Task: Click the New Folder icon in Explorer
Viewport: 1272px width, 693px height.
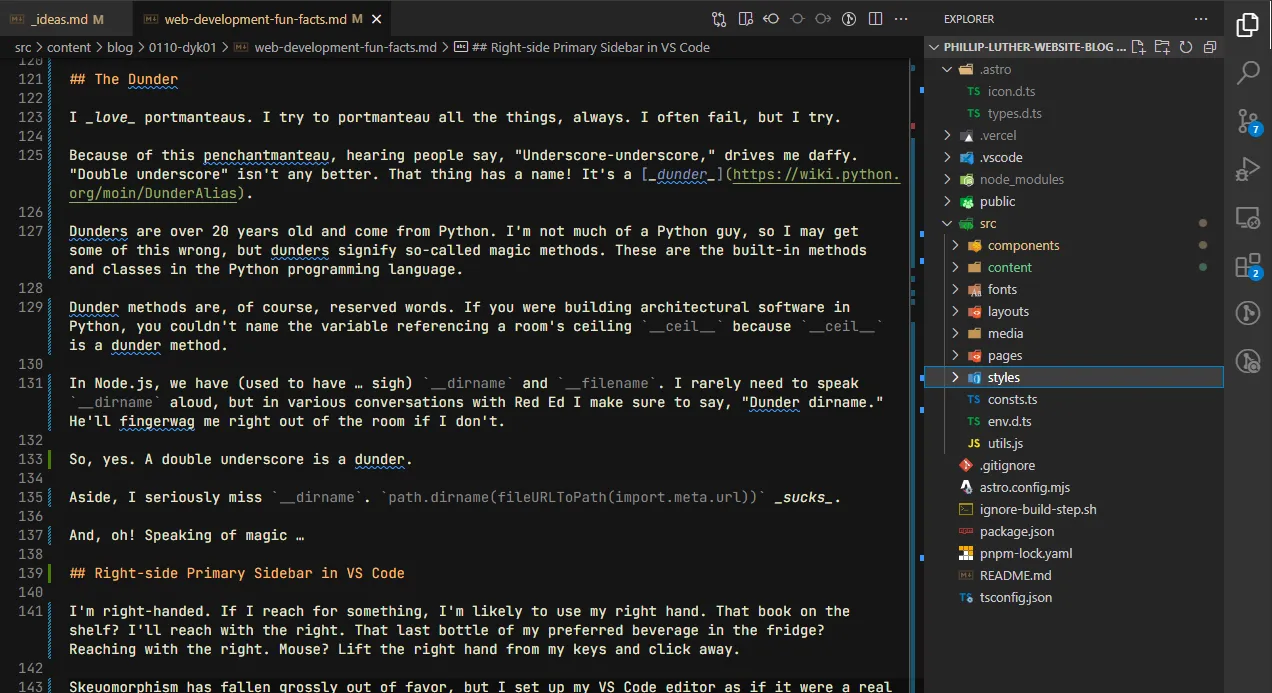Action: pyautogui.click(x=1162, y=47)
